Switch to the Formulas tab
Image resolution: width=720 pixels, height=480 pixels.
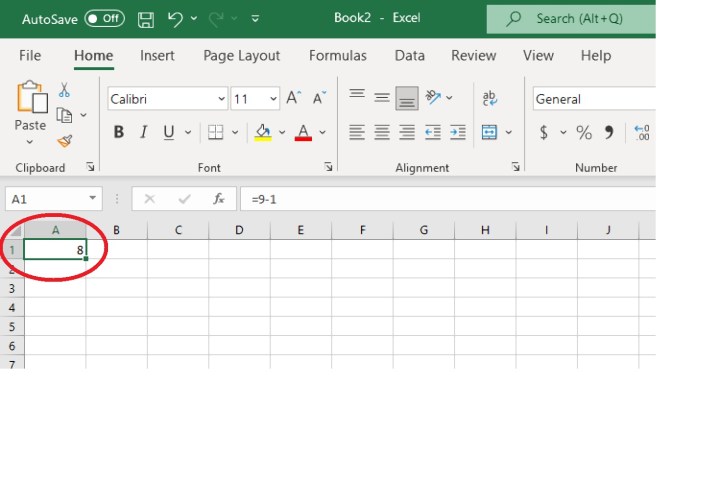[x=337, y=56]
